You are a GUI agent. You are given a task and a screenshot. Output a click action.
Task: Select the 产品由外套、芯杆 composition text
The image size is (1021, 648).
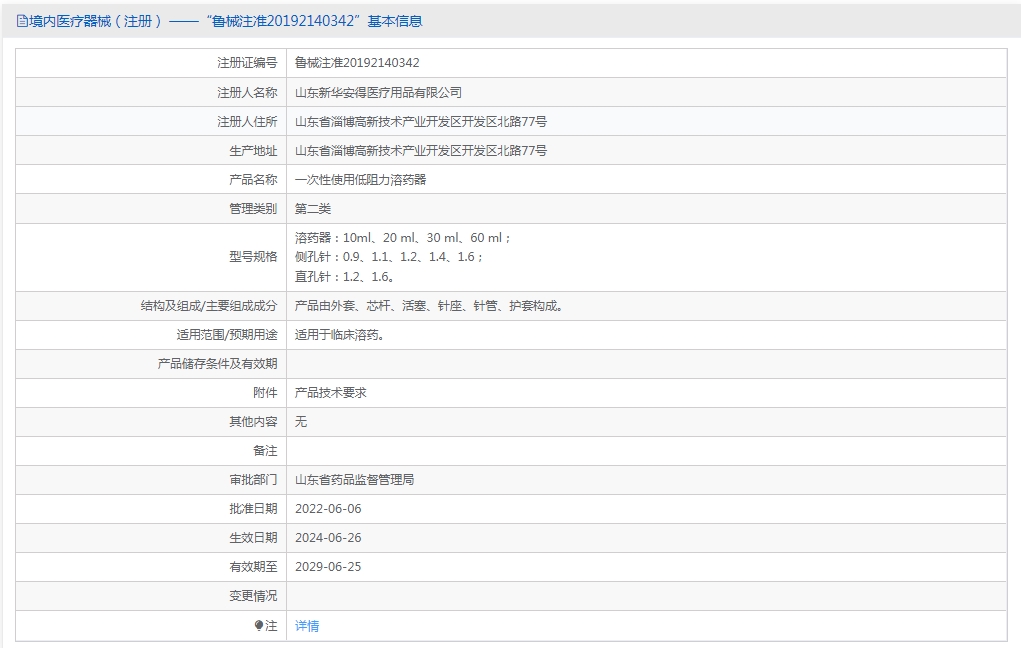coord(428,305)
